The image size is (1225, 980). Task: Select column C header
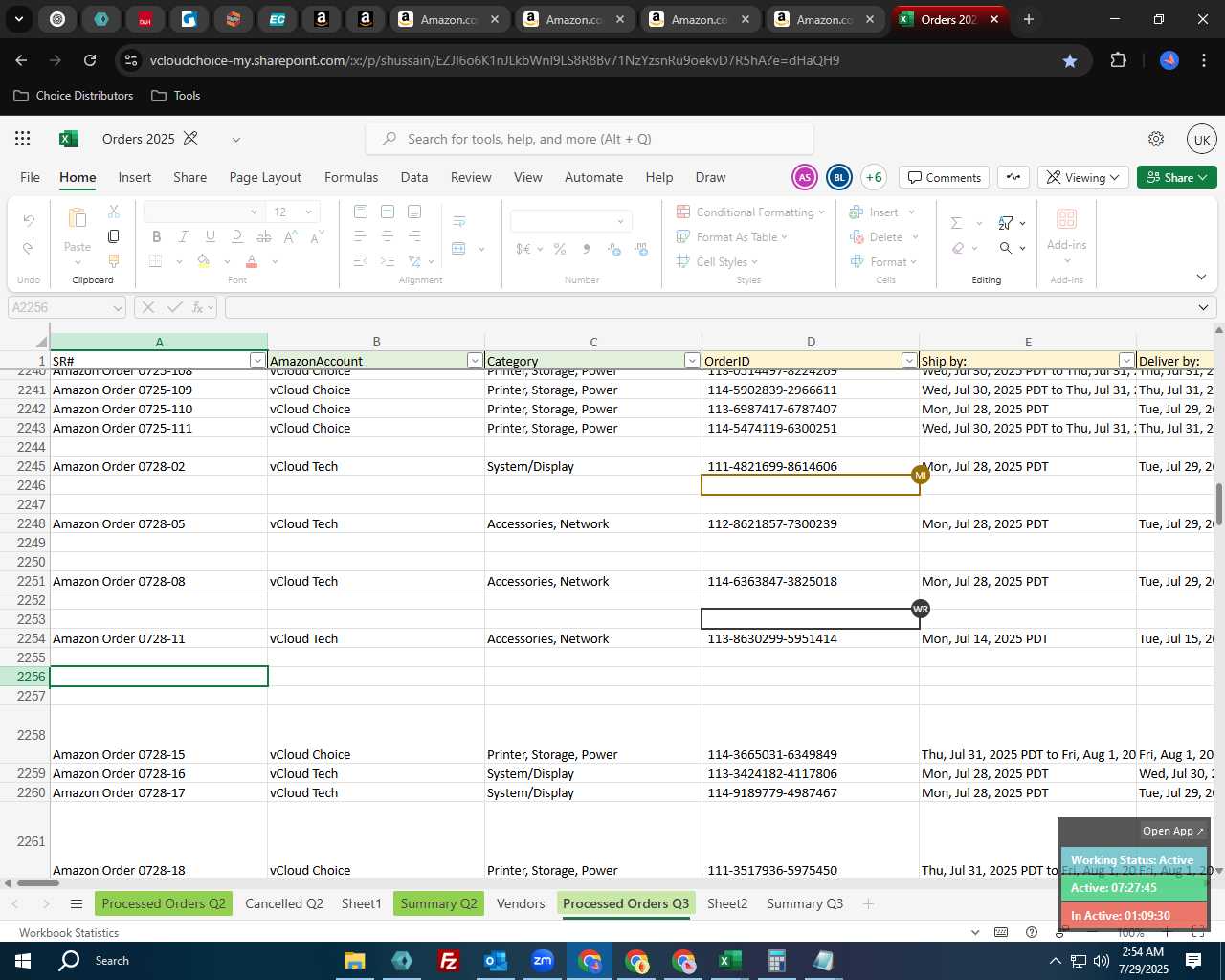point(593,342)
